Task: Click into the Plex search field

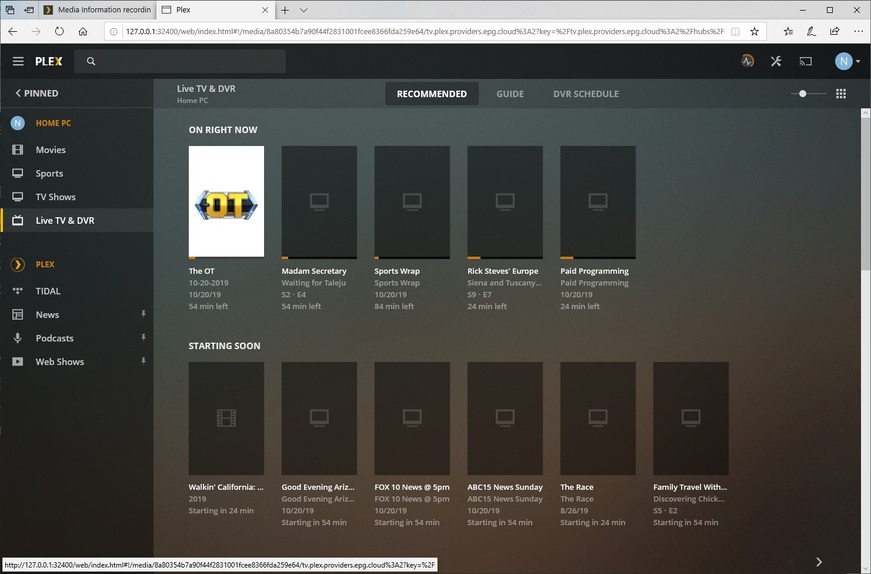Action: [180, 61]
